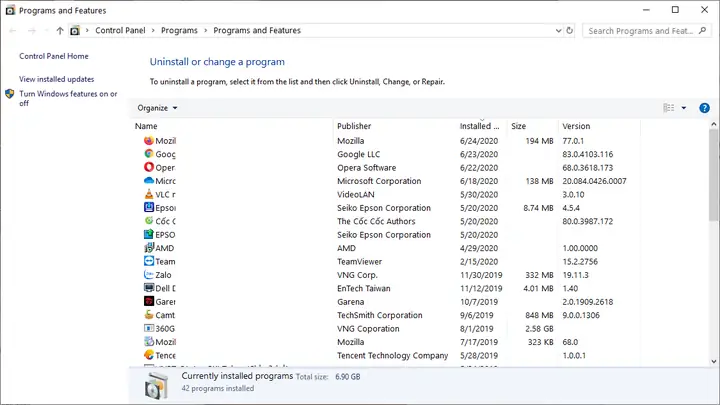Click the Programs and Features title bar icon
The height and width of the screenshot is (405, 720).
[10, 10]
